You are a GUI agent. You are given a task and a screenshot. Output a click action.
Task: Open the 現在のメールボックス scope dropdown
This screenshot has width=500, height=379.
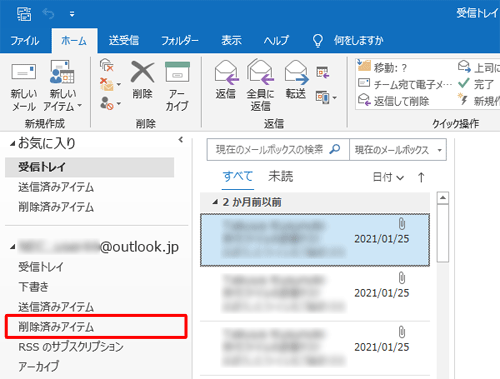398,150
